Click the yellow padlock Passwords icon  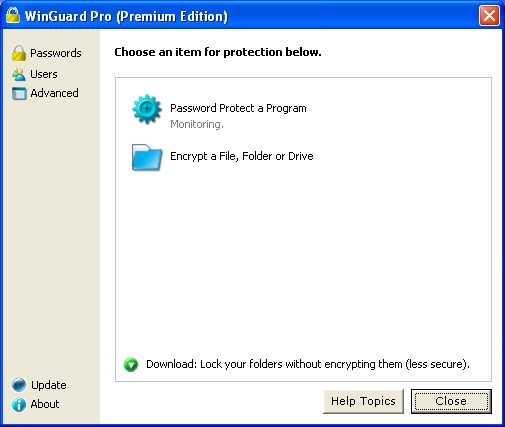pos(19,53)
